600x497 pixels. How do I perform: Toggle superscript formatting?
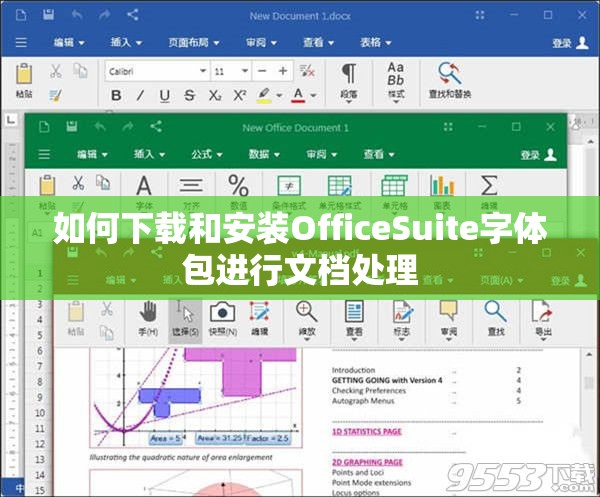point(240,95)
